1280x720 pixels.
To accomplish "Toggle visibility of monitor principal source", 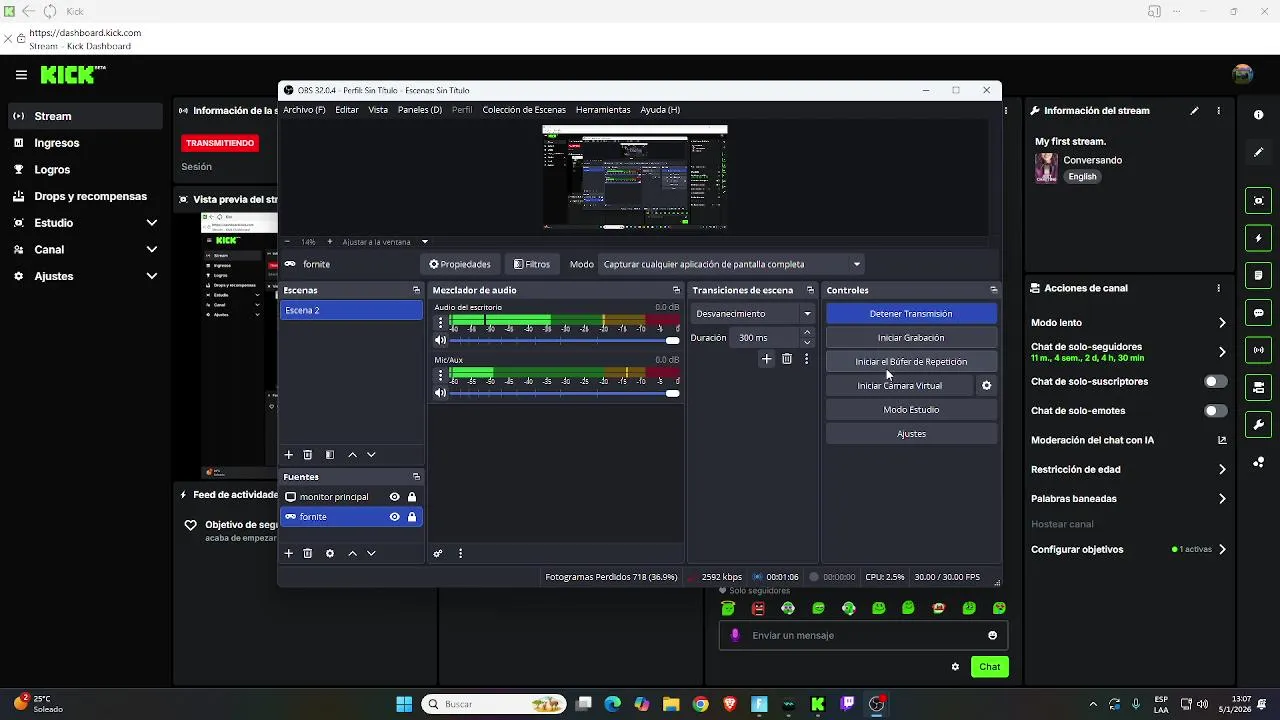I will (x=395, y=497).
